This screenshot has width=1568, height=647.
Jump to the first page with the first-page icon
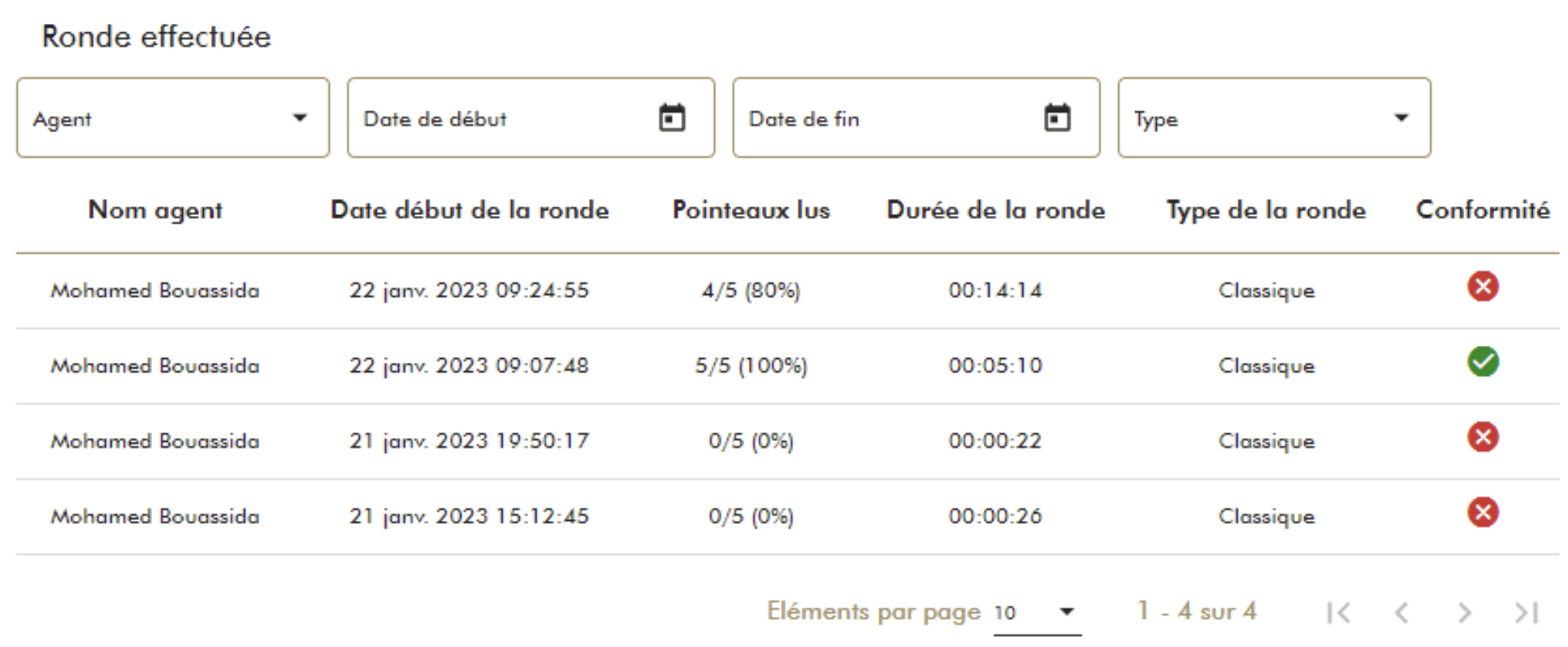pyautogui.click(x=1340, y=612)
